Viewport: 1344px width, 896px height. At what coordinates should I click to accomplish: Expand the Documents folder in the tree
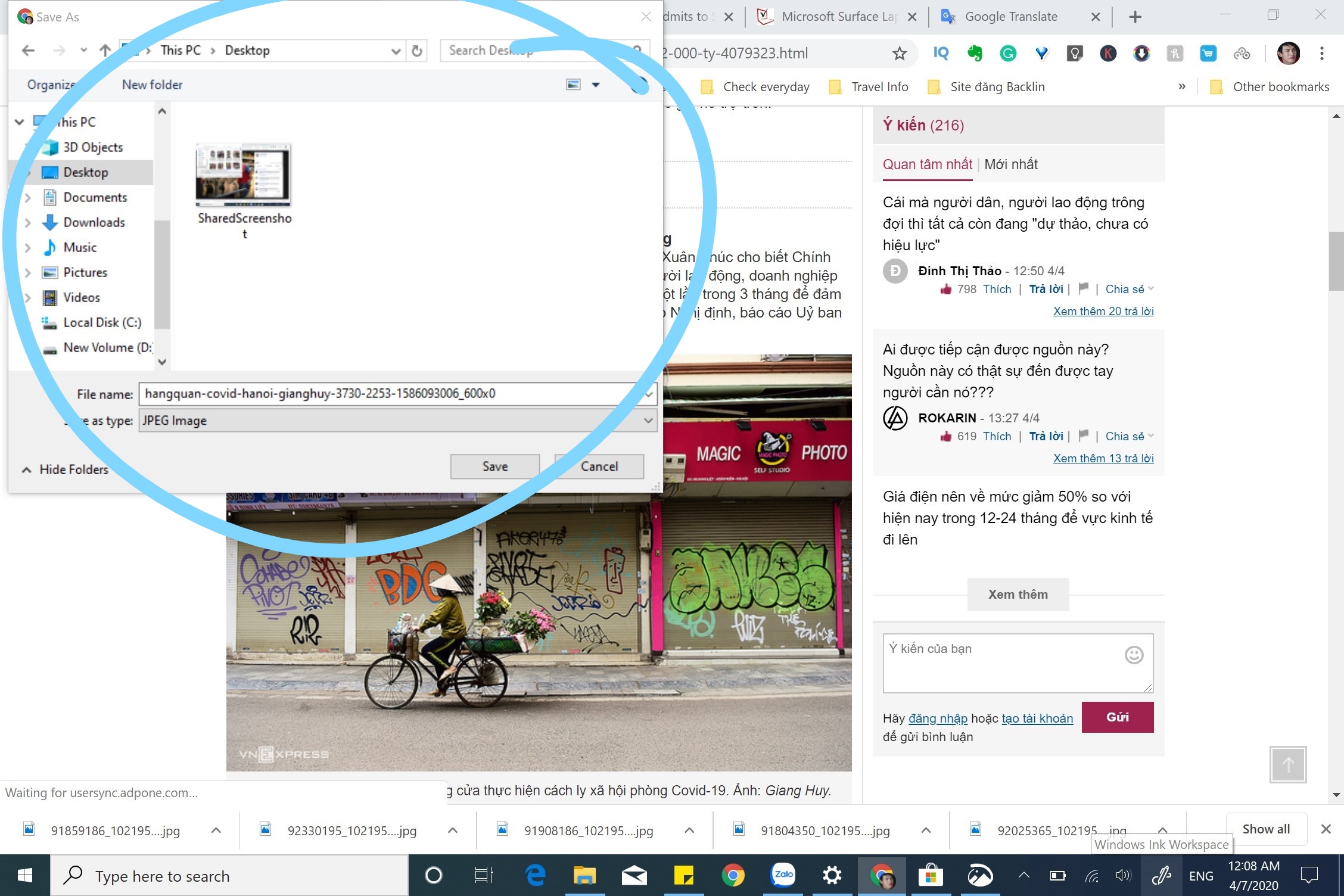click(28, 197)
